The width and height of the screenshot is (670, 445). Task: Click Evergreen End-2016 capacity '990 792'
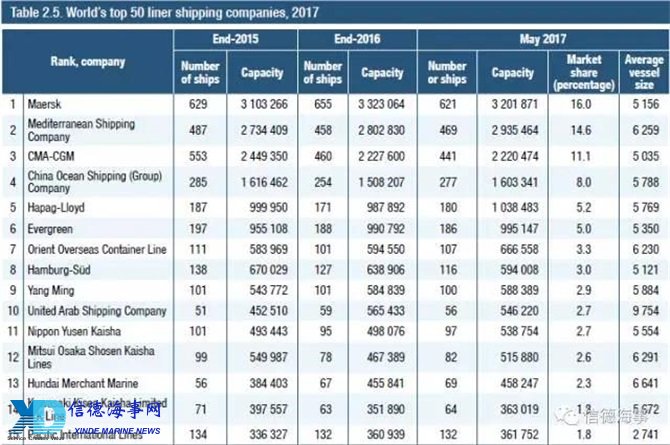(385, 229)
